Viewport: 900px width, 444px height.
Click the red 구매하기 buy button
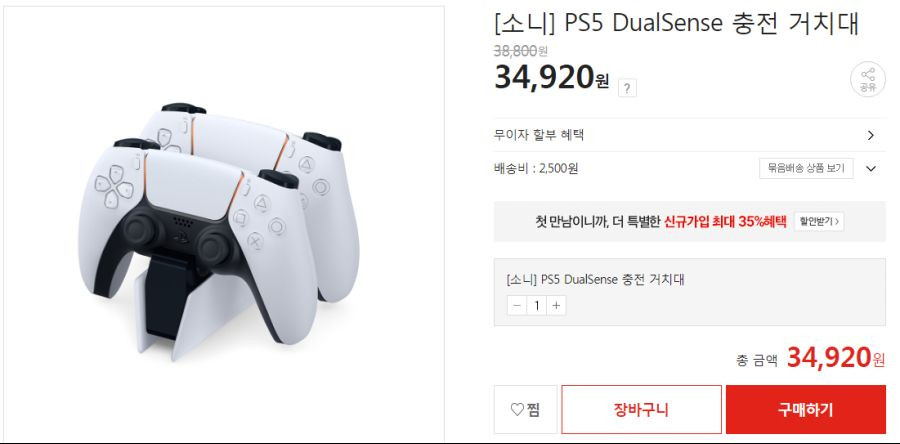pyautogui.click(x=806, y=410)
